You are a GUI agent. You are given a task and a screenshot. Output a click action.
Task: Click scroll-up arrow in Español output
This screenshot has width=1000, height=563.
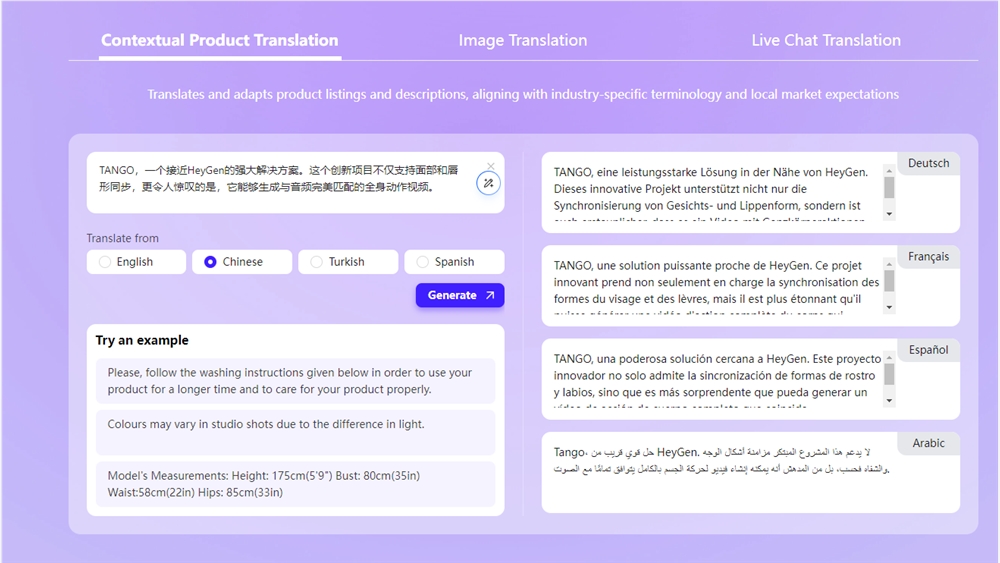point(889,357)
